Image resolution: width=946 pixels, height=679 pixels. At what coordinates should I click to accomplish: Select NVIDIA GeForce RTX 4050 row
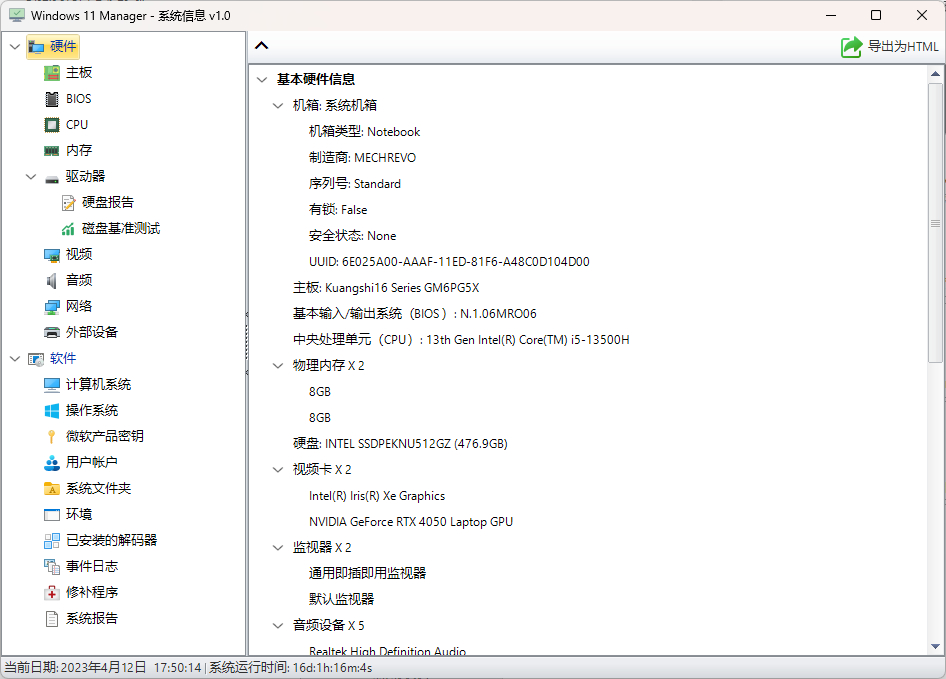[x=411, y=522]
